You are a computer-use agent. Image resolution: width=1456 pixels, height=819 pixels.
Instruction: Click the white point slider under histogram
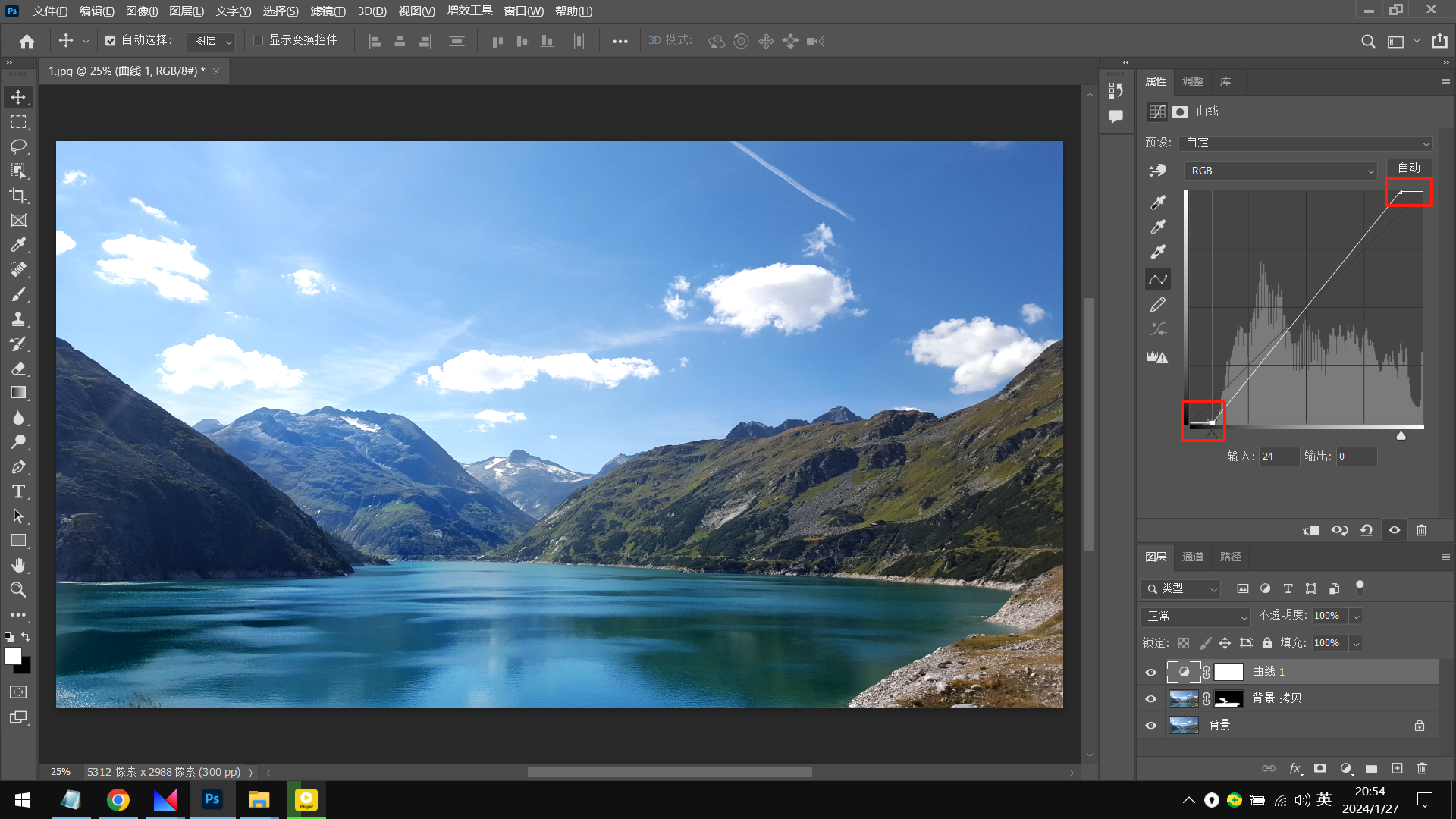(x=1401, y=435)
